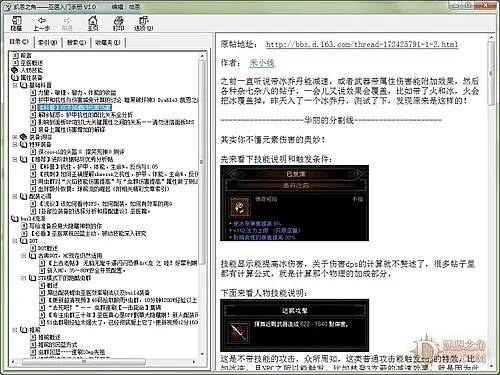Viewport: 500px width, 375px height.
Task: Open the bbs.d.163.com thread URL link
Action: point(362,44)
